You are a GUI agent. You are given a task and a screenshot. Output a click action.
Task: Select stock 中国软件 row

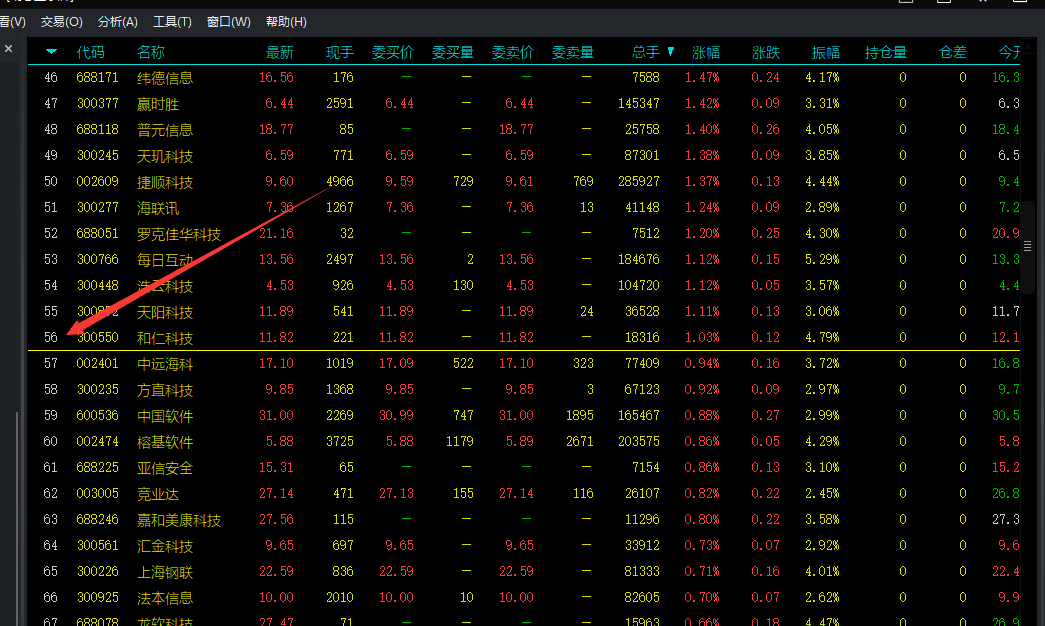[165, 416]
